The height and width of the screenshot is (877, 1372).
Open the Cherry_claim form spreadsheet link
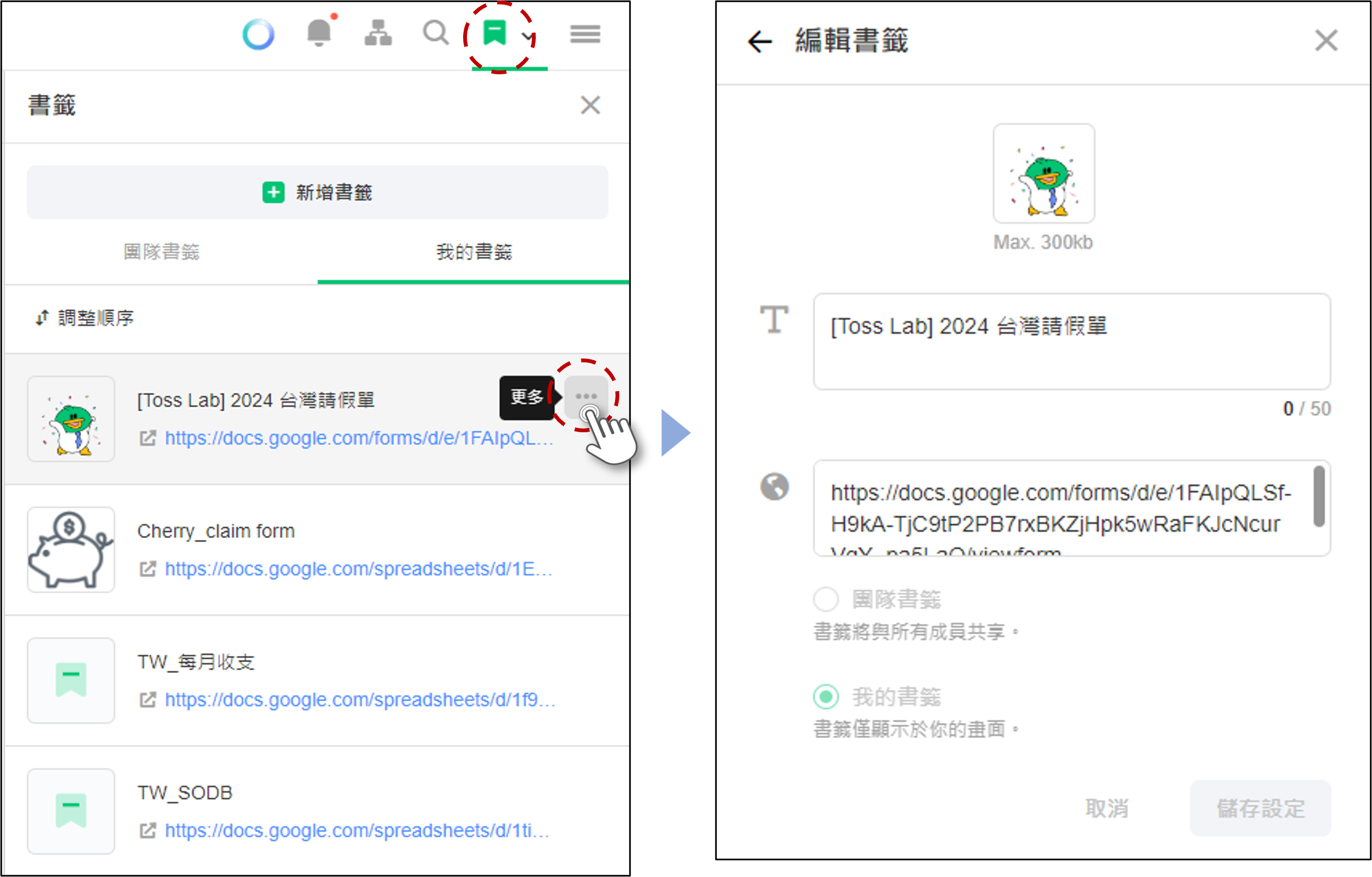coord(358,569)
